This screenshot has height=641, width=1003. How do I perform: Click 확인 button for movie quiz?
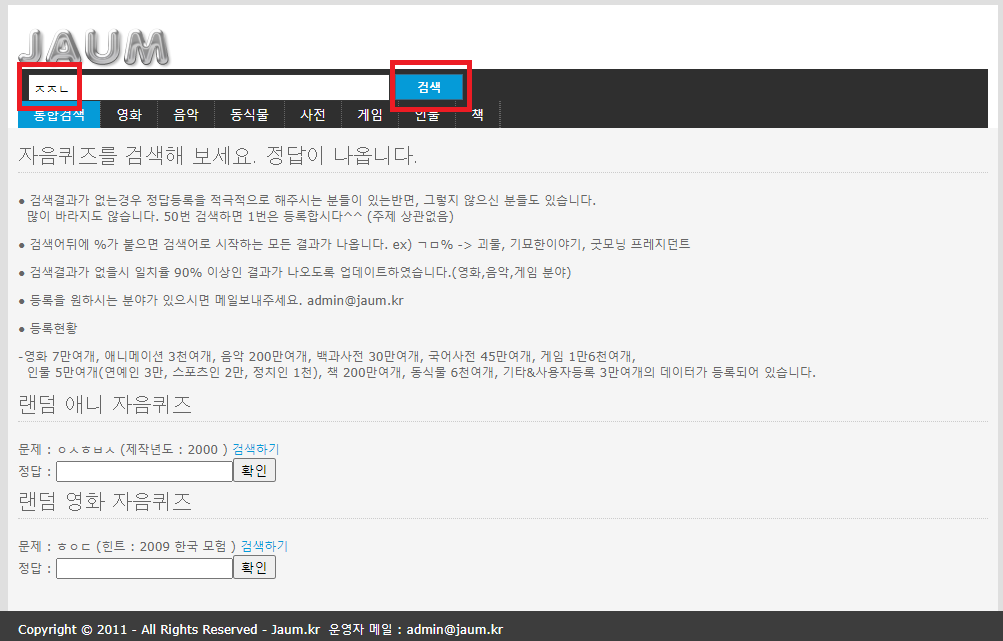coord(254,567)
